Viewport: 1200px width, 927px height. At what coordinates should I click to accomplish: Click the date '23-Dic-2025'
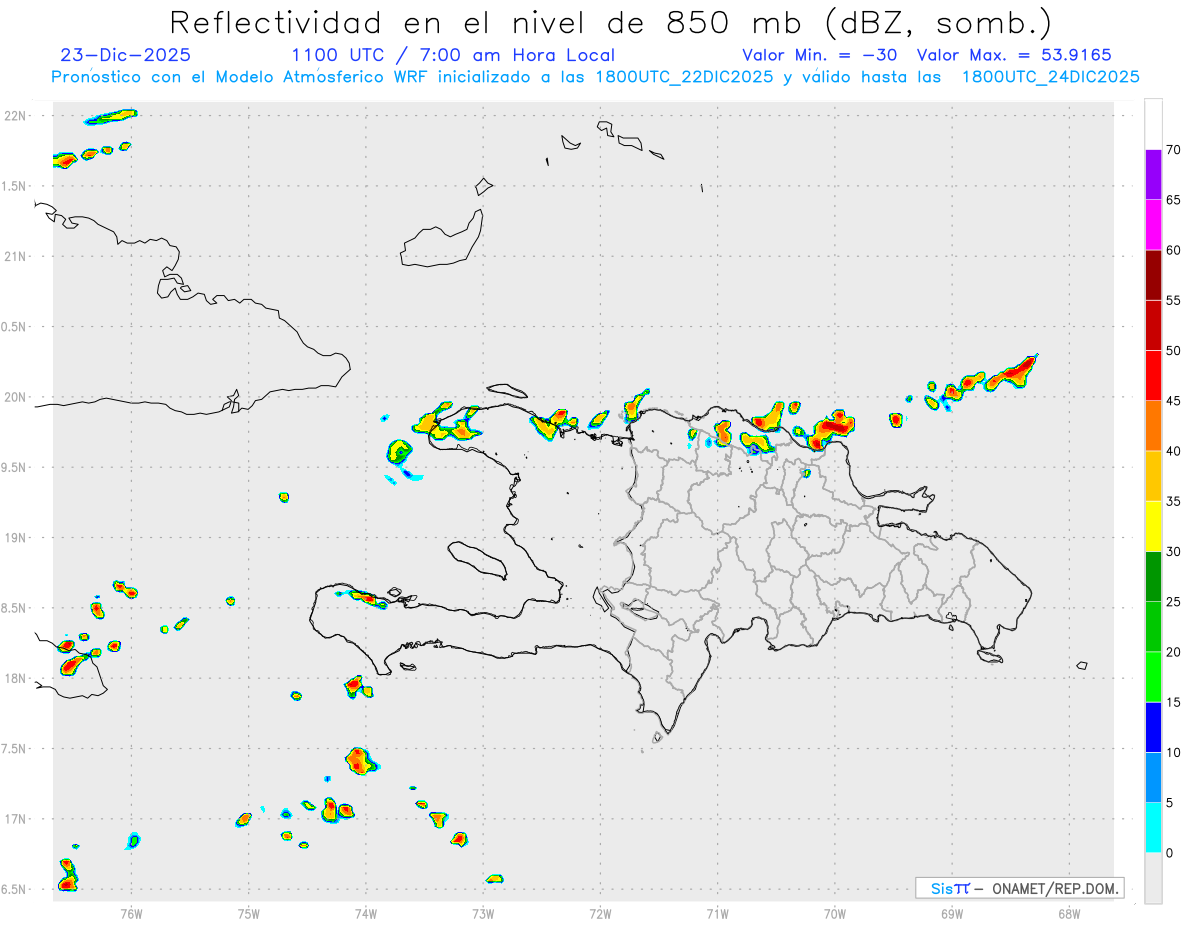[125, 55]
